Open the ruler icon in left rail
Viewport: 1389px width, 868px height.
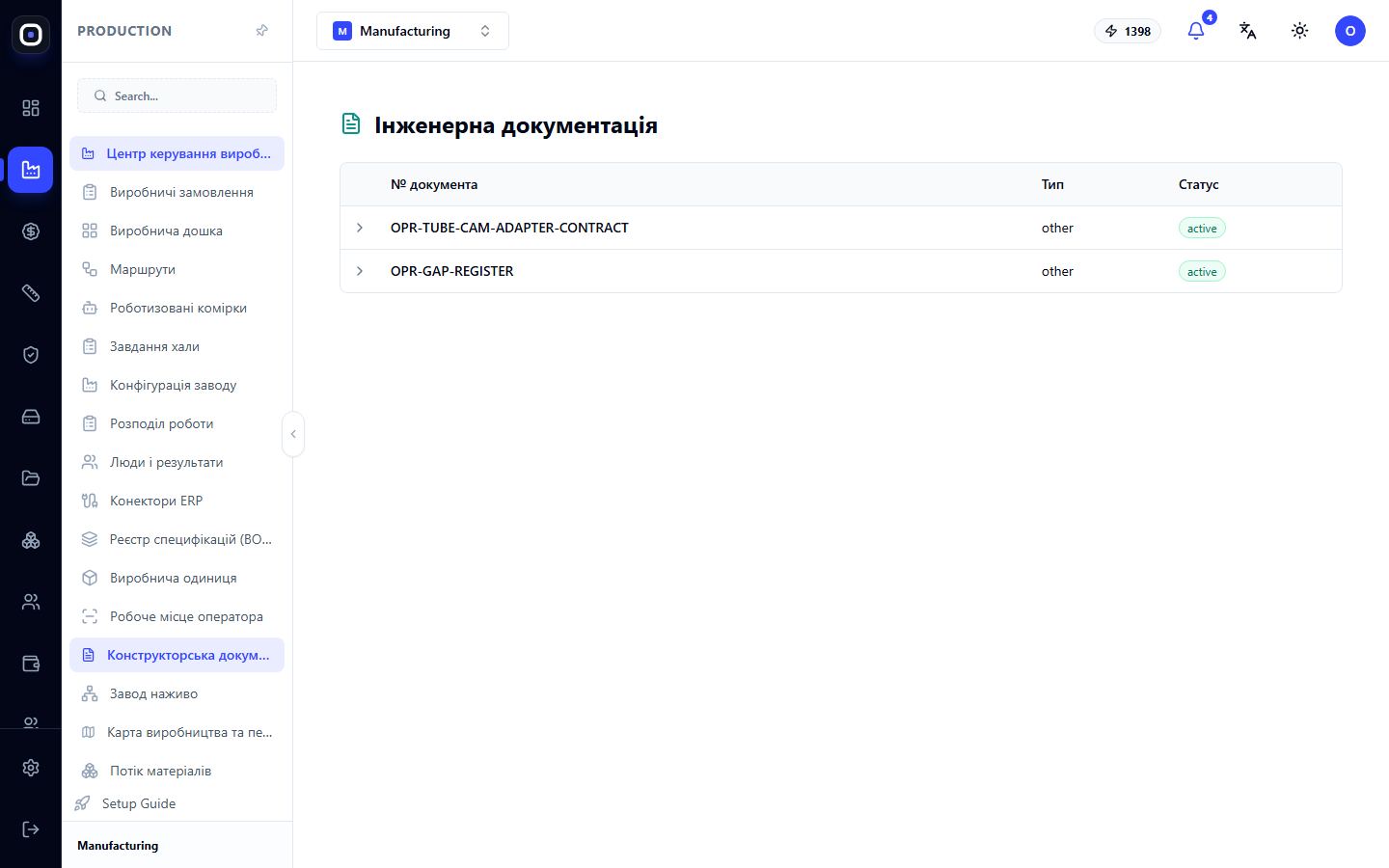31,293
